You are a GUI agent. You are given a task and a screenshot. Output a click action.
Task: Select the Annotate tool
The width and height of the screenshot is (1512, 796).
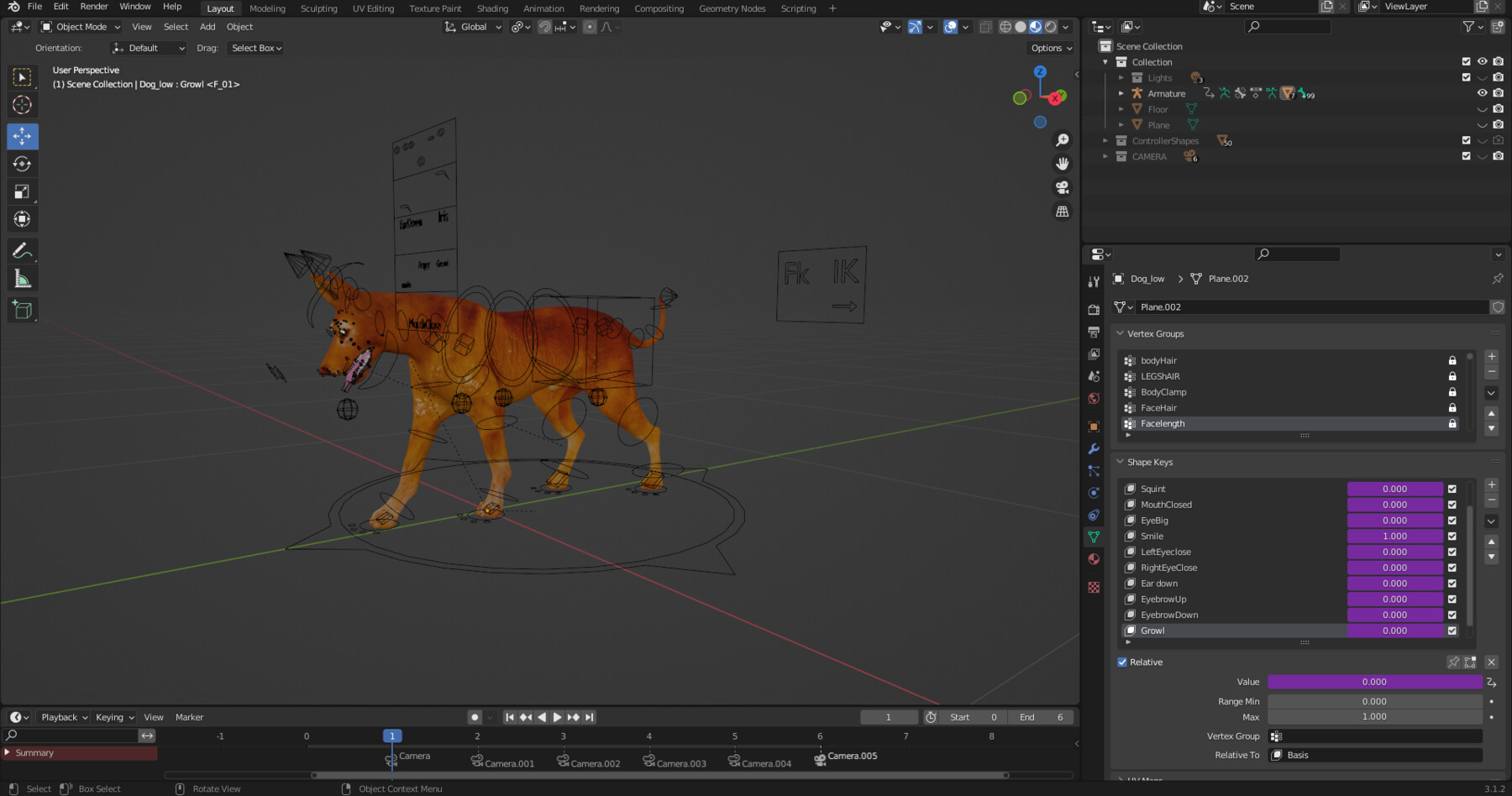(23, 249)
